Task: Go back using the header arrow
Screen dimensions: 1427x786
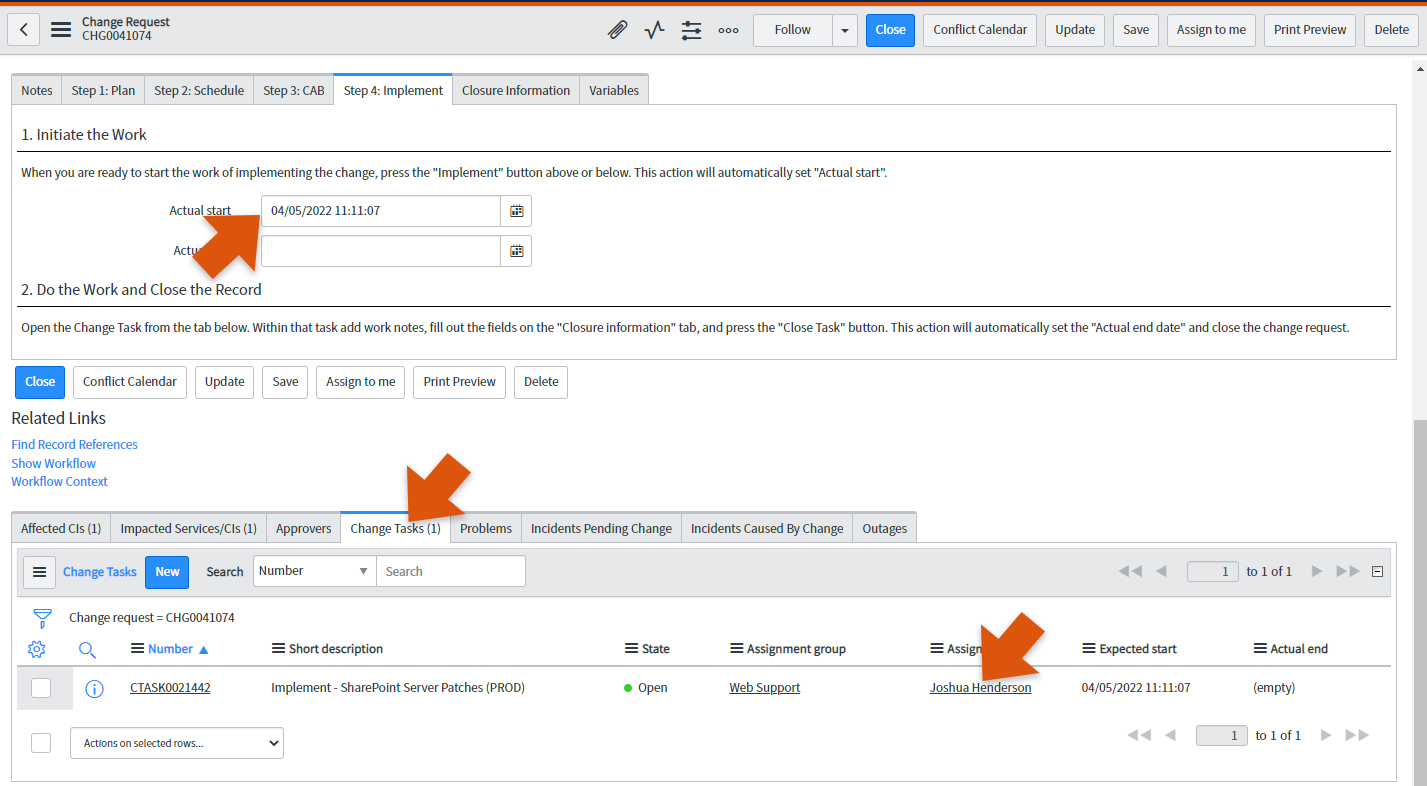Action: pos(24,30)
